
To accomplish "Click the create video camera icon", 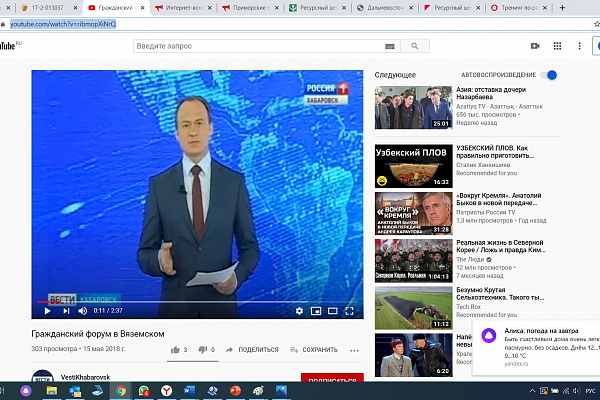I will (535, 46).
